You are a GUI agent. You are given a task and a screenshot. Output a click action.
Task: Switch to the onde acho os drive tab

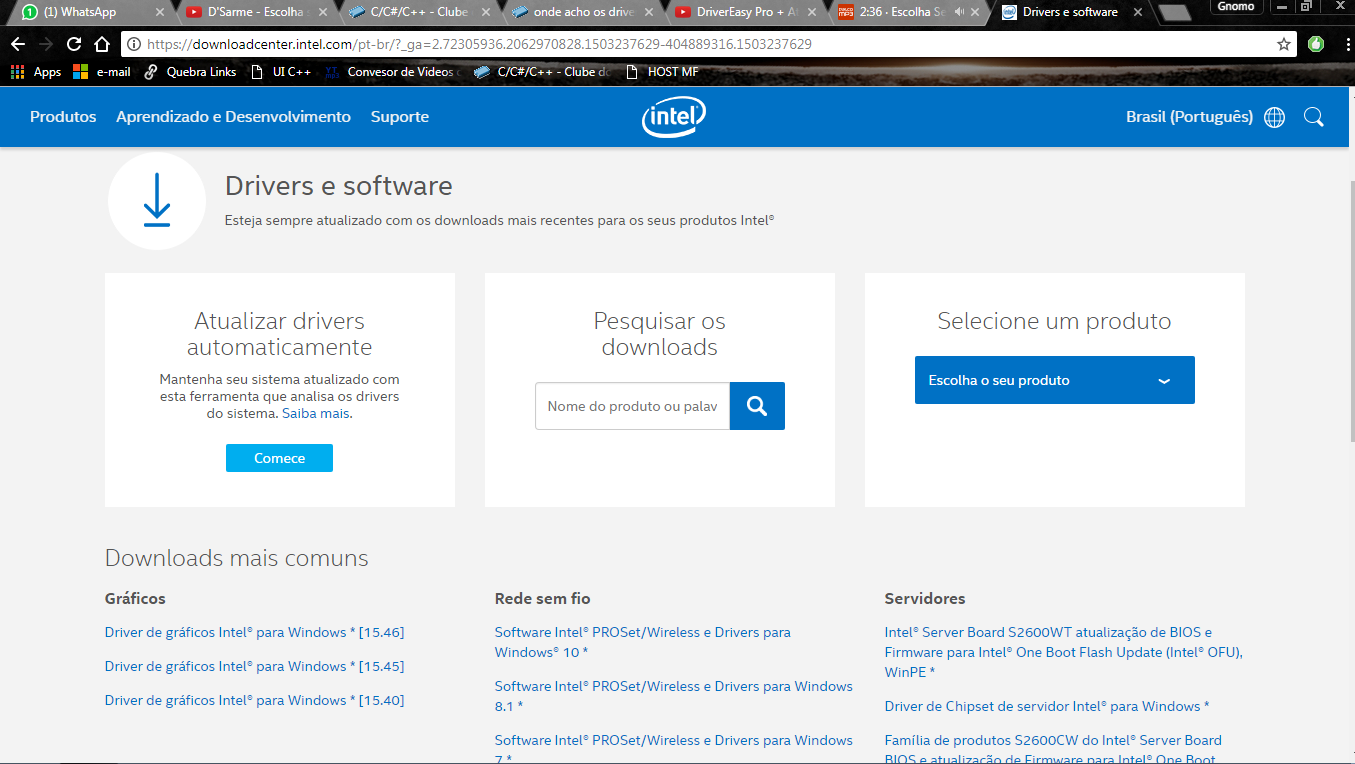pos(580,12)
